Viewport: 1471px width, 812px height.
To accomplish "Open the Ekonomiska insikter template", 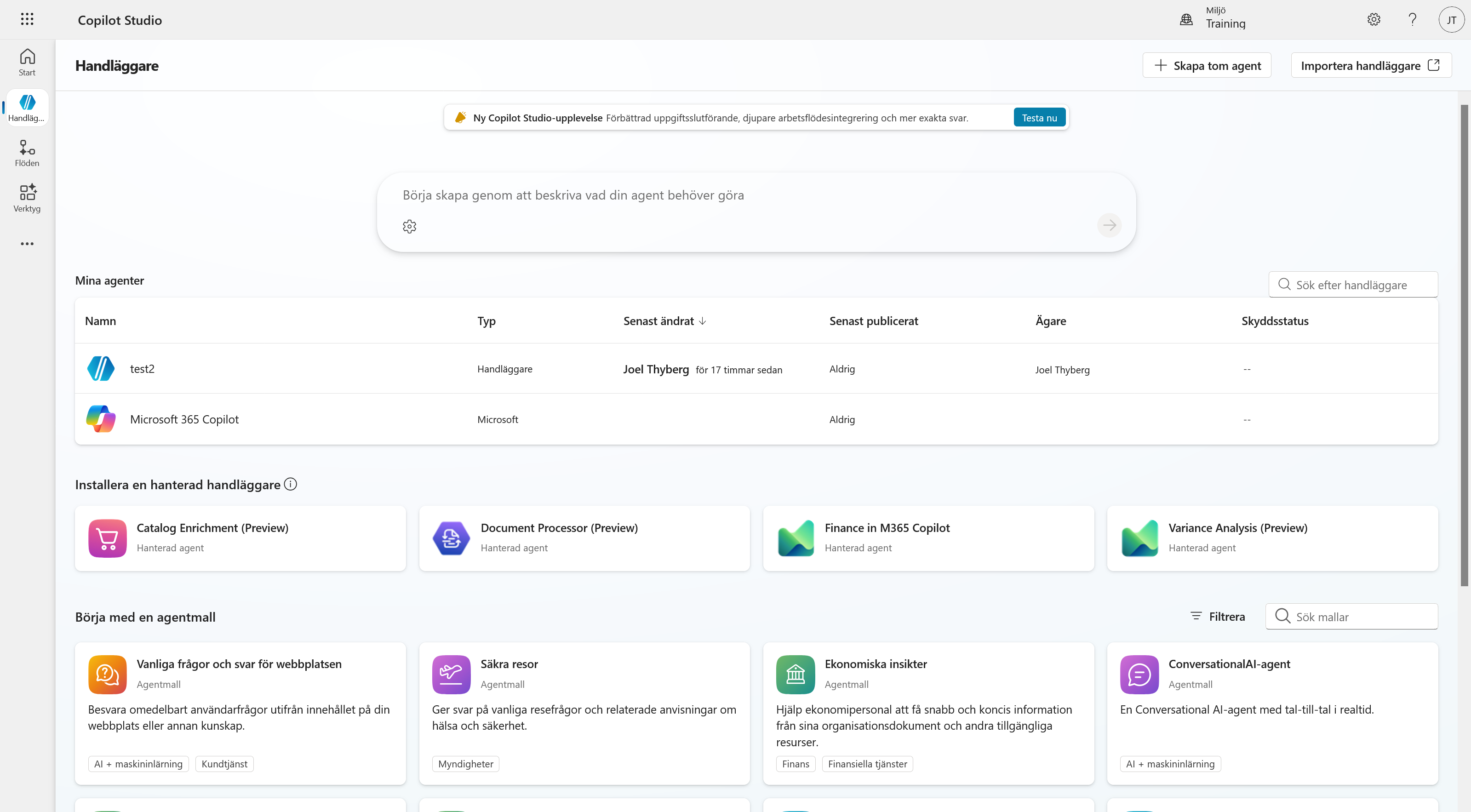I will click(928, 714).
